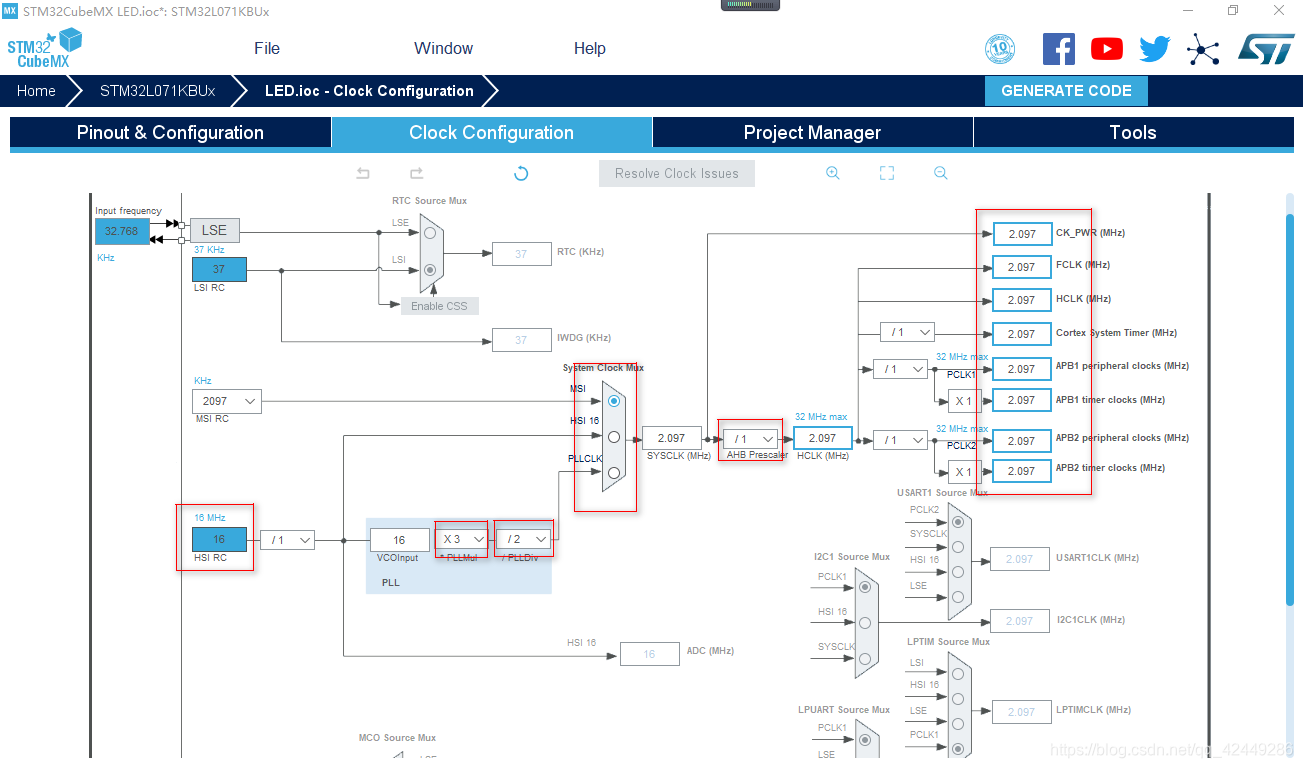Click the GENERATE CODE button

1066,90
